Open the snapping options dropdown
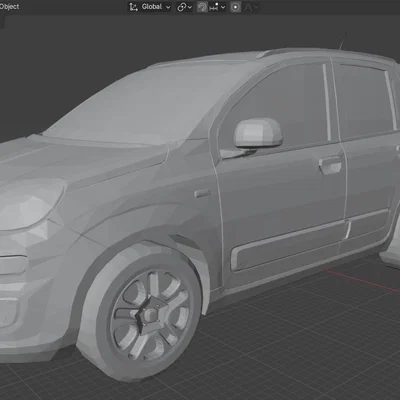This screenshot has height=400, width=400. (217, 7)
